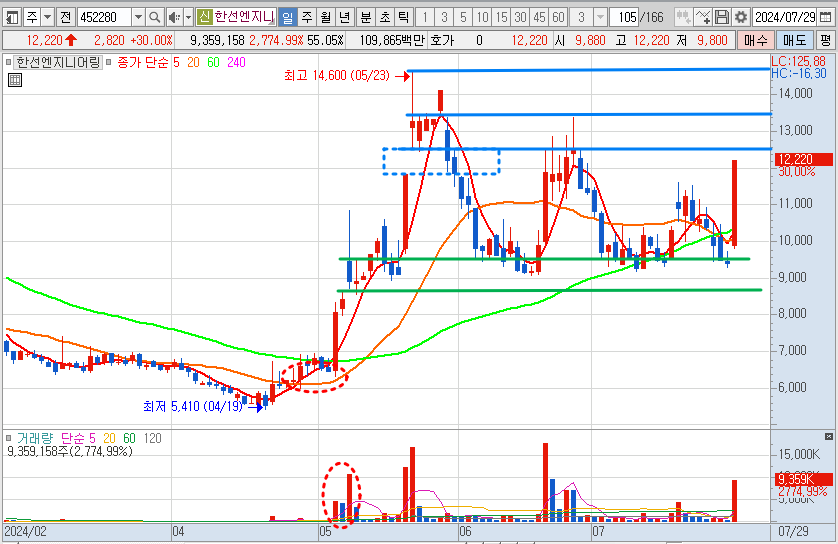Switch to 년 yearly chart tab
Image resolution: width=838 pixels, height=544 pixels.
pos(345,18)
